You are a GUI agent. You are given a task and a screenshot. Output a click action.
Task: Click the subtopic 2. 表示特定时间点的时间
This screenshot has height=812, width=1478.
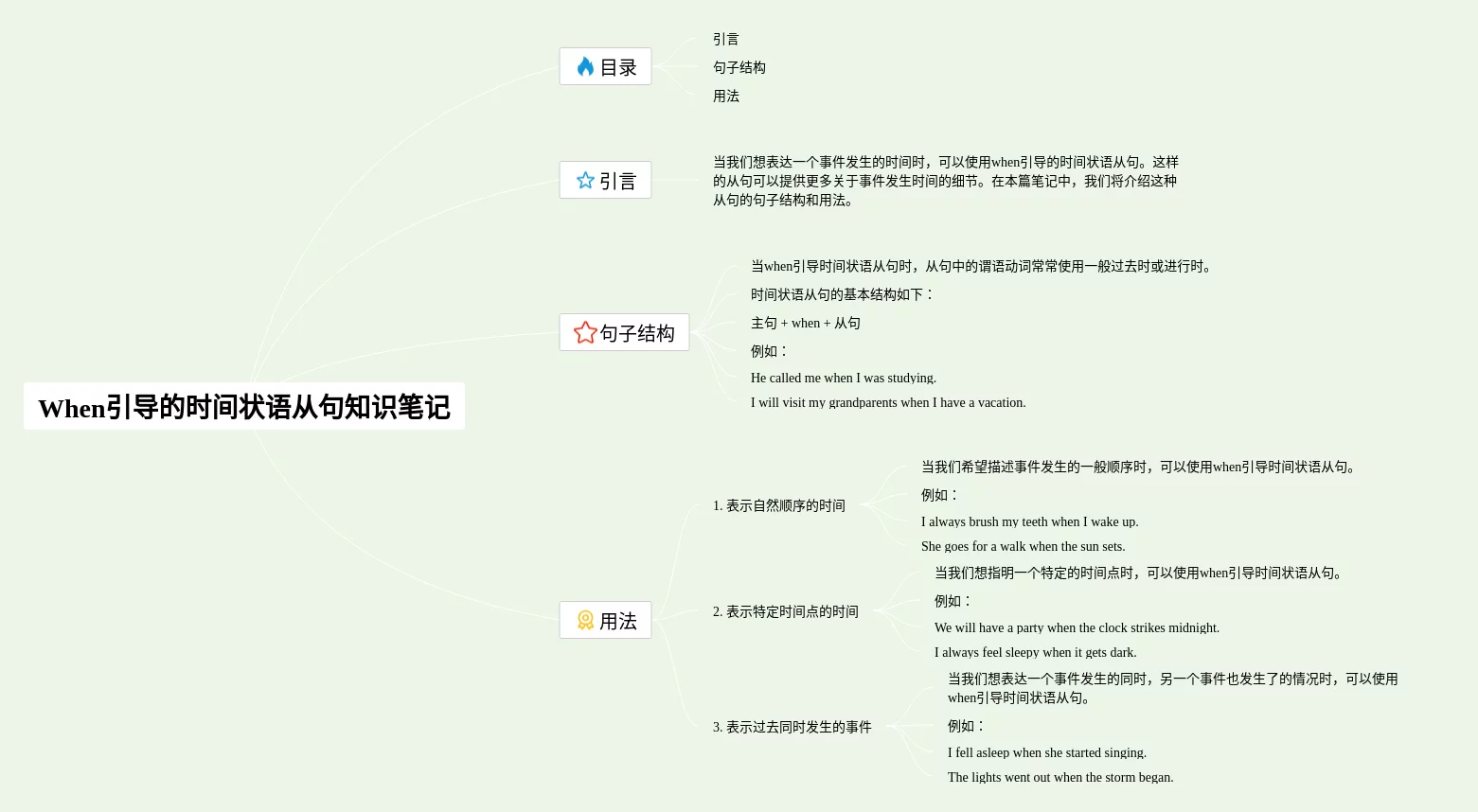coord(785,611)
